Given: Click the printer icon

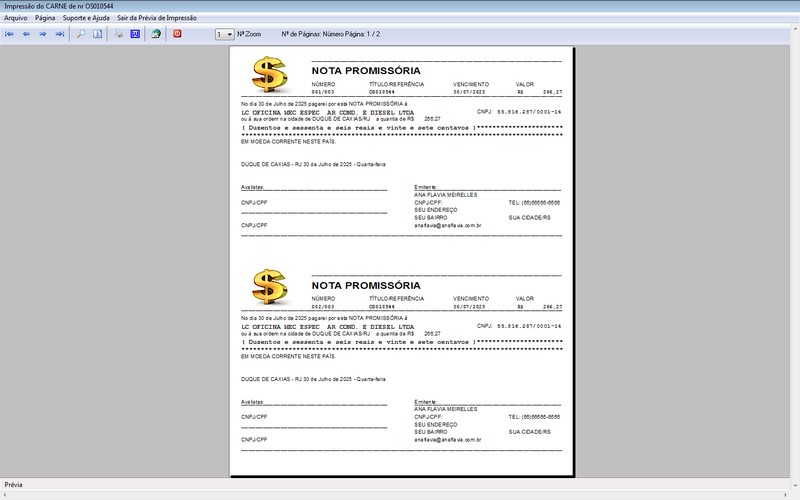Looking at the screenshot, I should point(118,34).
